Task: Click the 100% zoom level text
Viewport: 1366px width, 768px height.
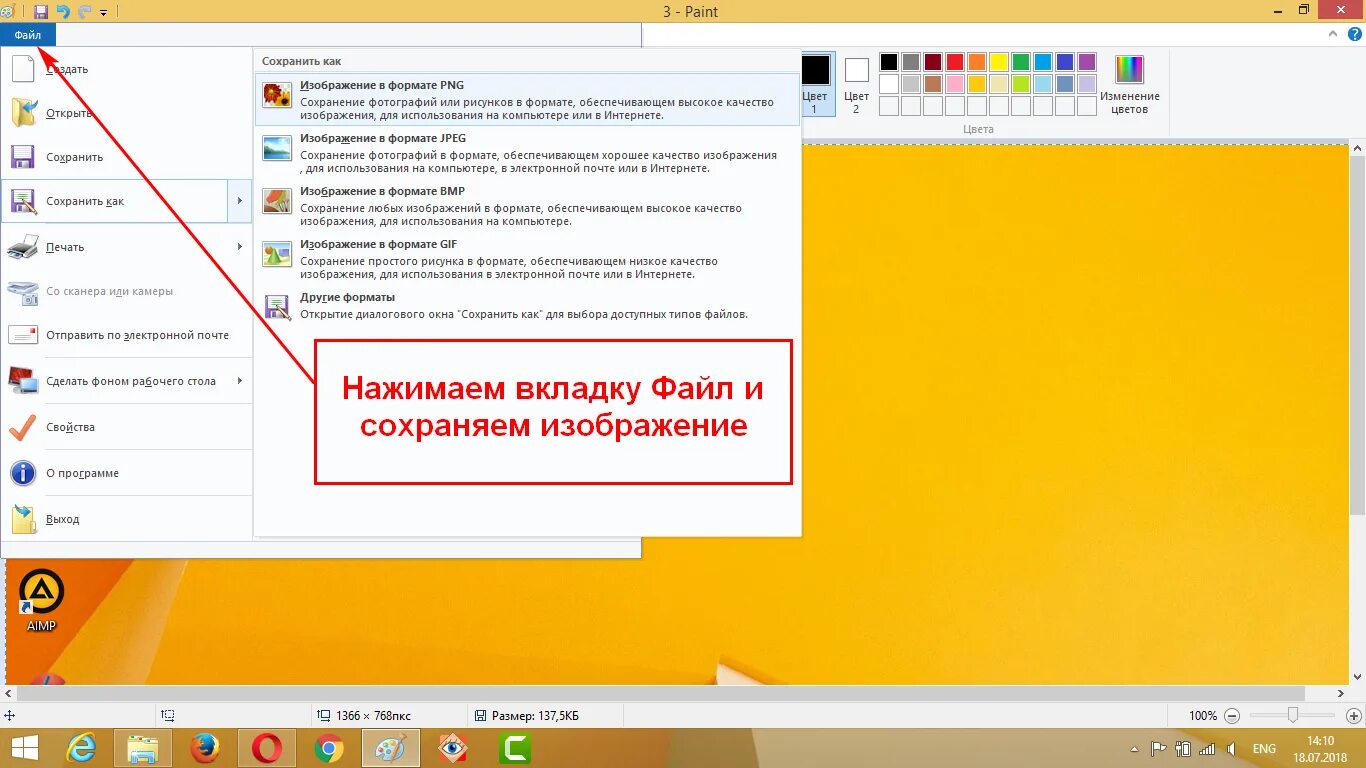Action: click(x=1203, y=716)
